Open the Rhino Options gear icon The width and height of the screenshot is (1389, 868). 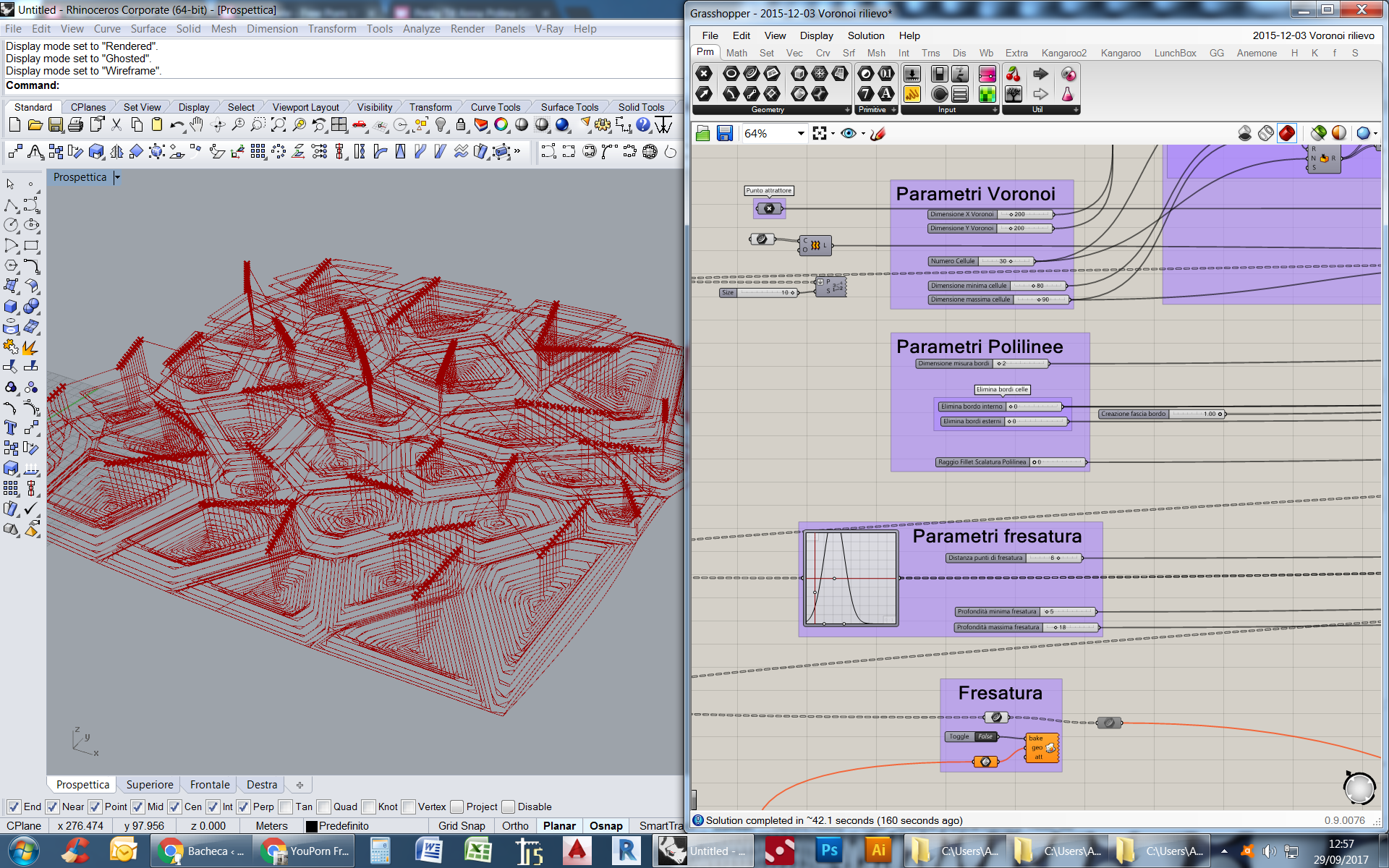[x=603, y=125]
